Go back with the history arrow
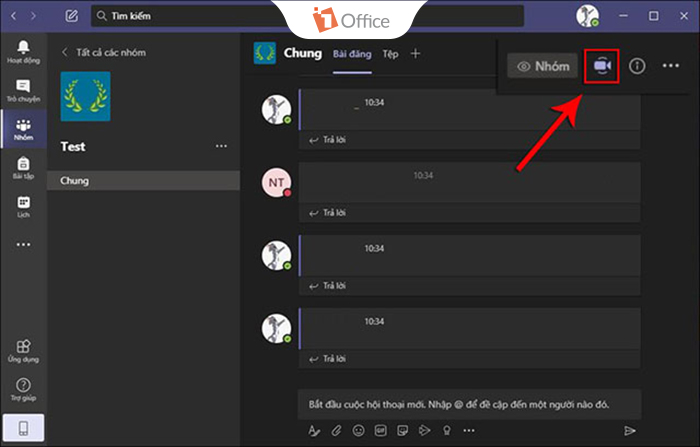700x447 pixels. pyautogui.click(x=13, y=16)
